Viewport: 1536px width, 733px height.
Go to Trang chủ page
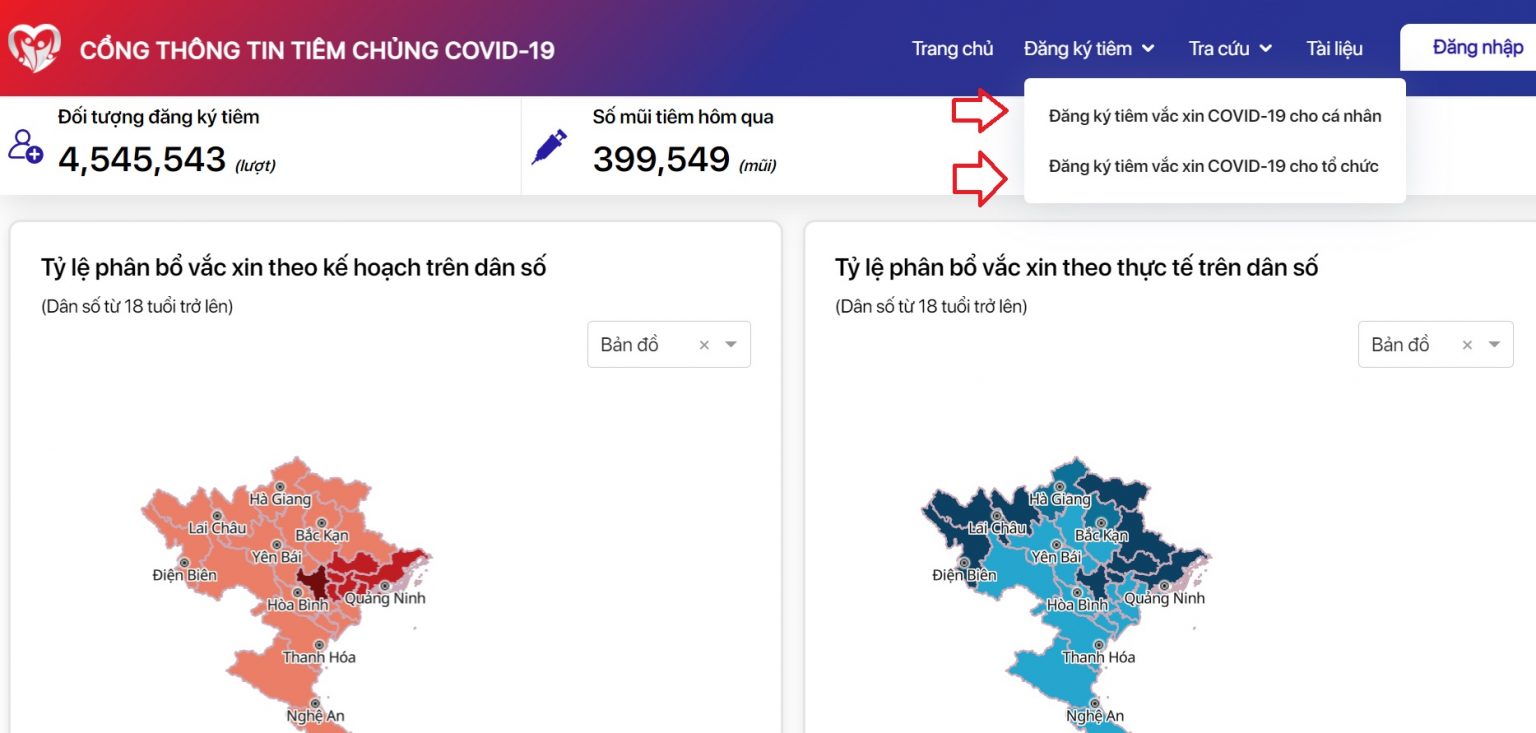click(952, 48)
